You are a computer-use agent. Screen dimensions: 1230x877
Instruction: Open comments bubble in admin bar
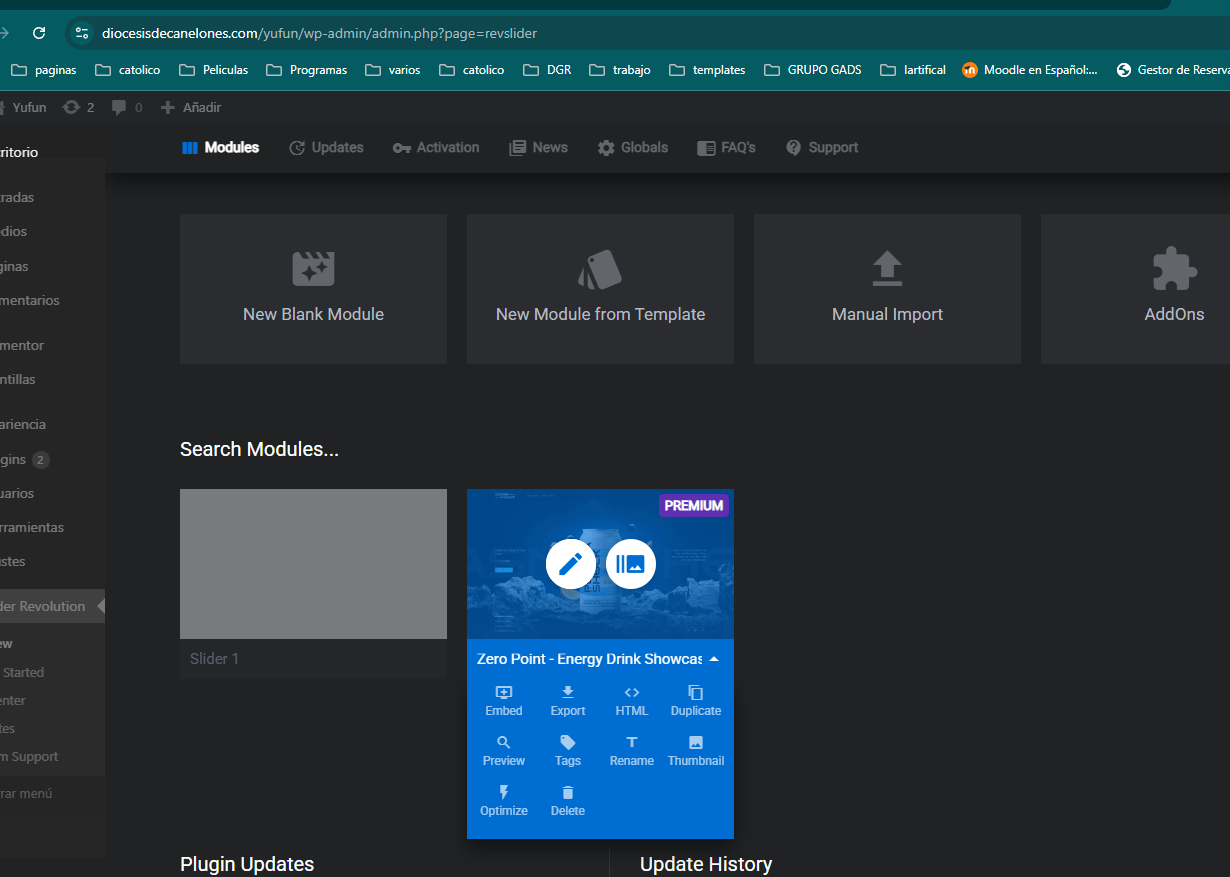coord(127,107)
